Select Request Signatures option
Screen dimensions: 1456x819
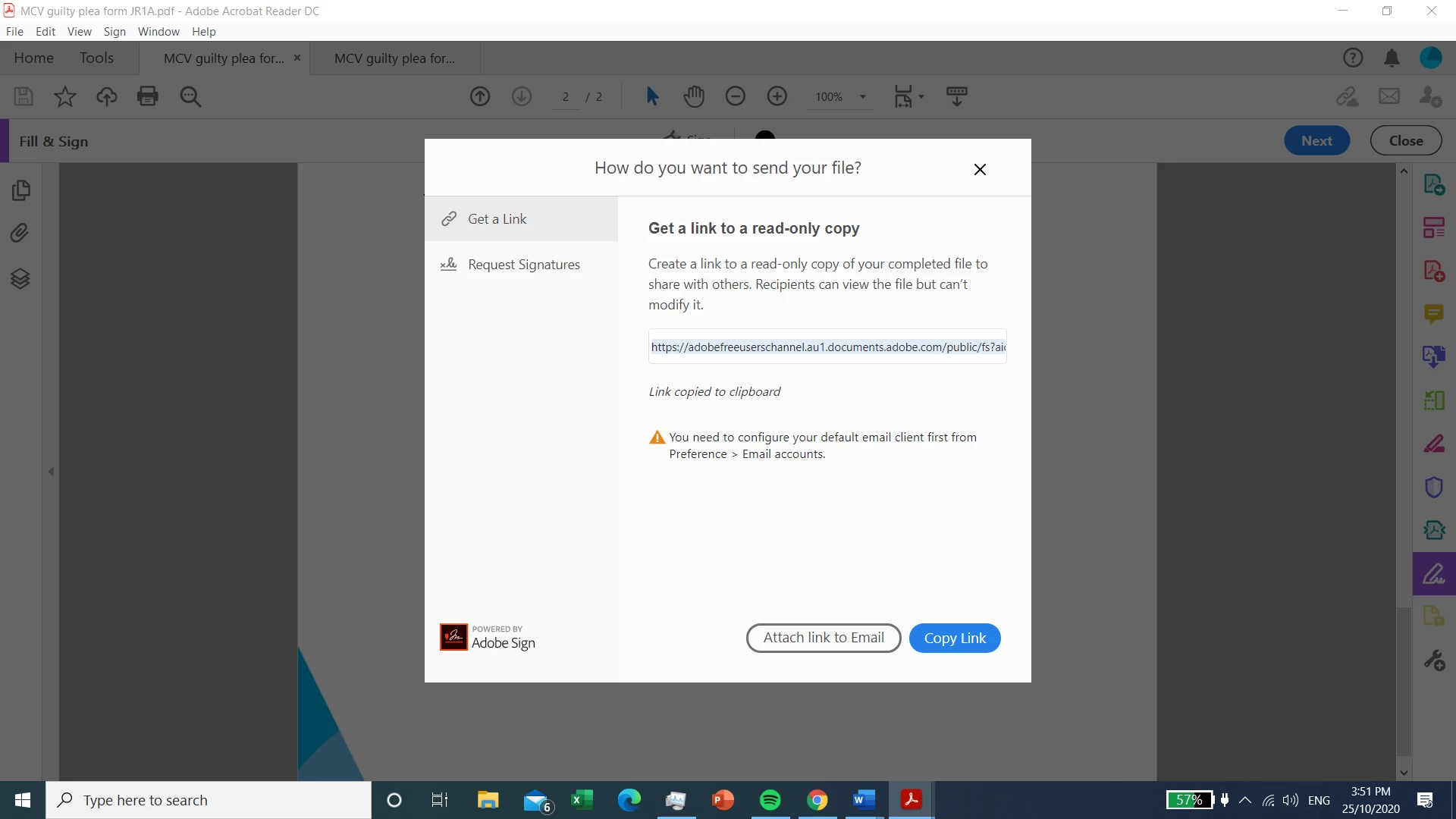tap(523, 265)
